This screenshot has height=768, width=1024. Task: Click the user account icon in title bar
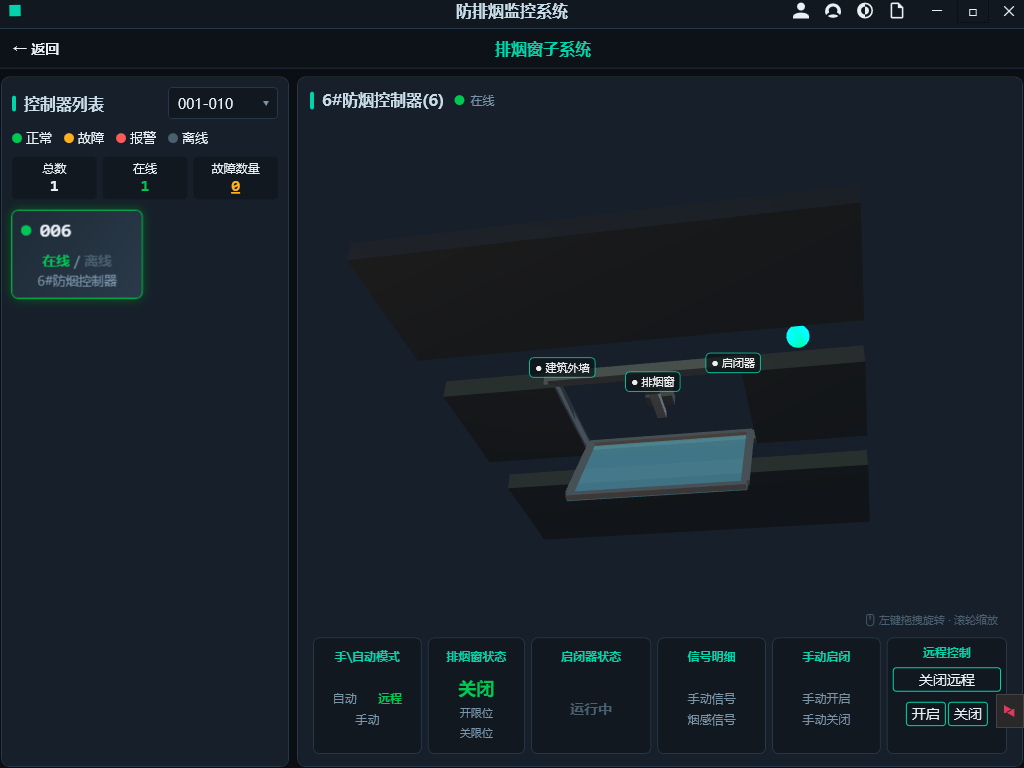click(x=801, y=11)
